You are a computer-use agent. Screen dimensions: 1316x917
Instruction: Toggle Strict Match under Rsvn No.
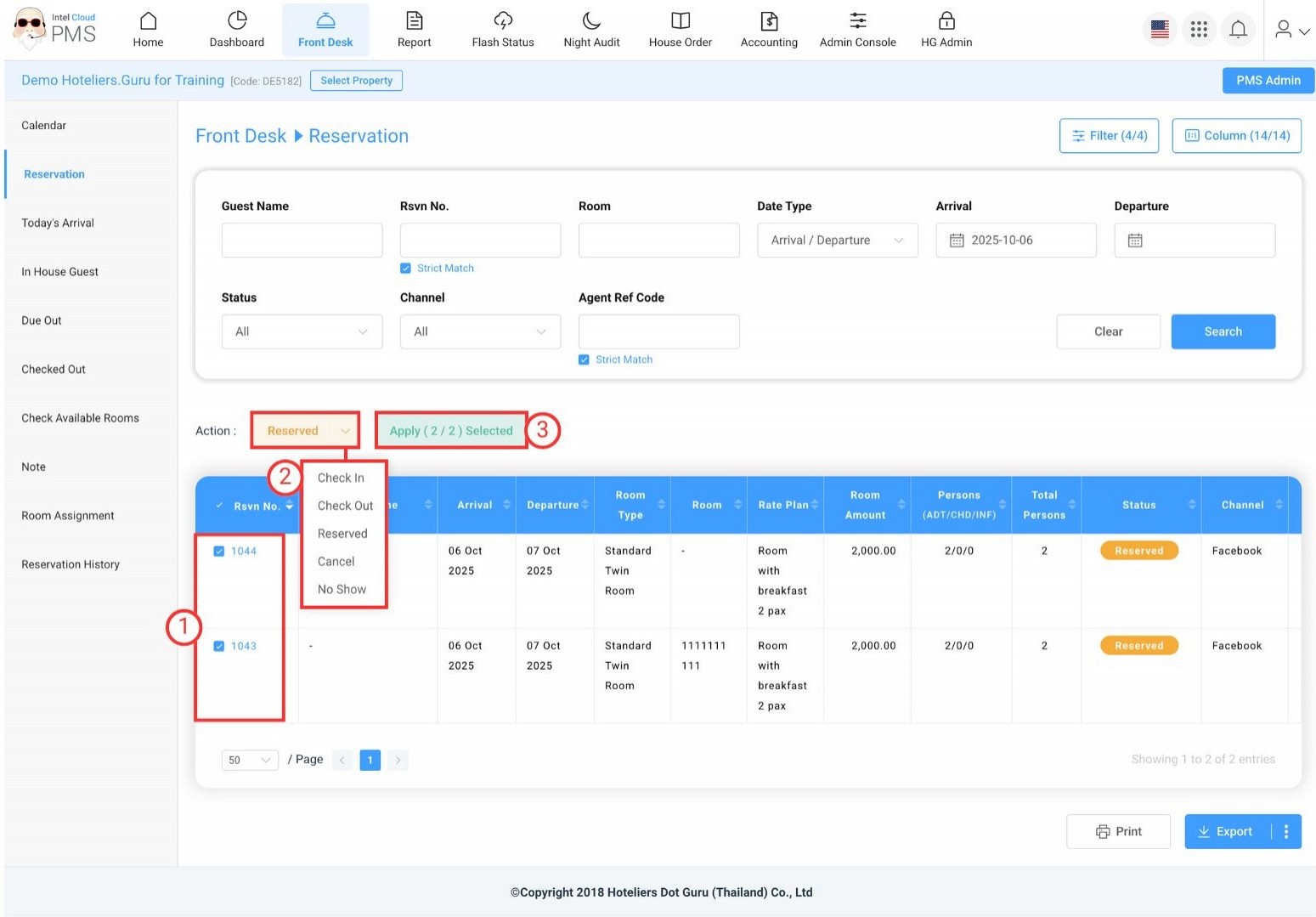coord(406,269)
